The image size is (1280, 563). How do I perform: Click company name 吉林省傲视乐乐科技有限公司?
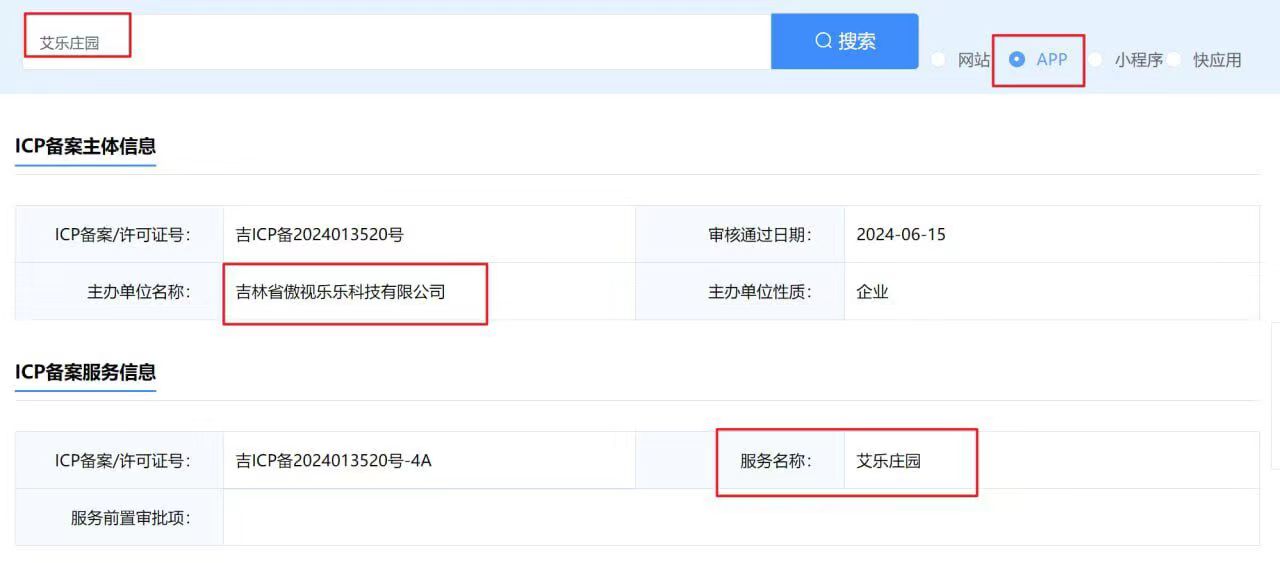340,292
